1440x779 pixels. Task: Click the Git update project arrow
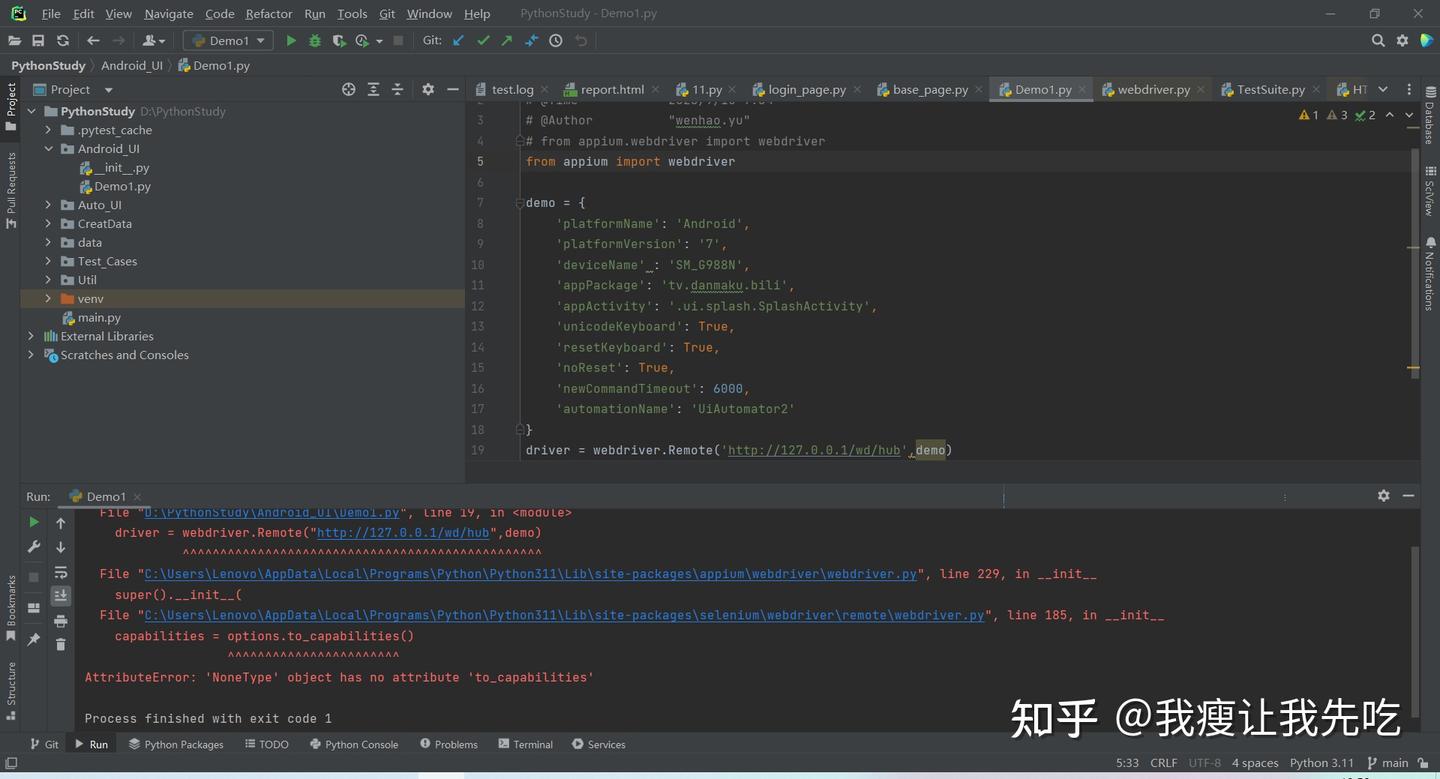tap(459, 41)
